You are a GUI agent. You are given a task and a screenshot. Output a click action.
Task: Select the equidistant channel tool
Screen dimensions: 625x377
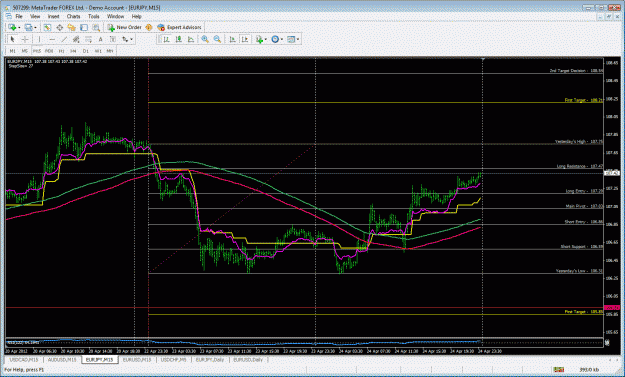(x=76, y=39)
